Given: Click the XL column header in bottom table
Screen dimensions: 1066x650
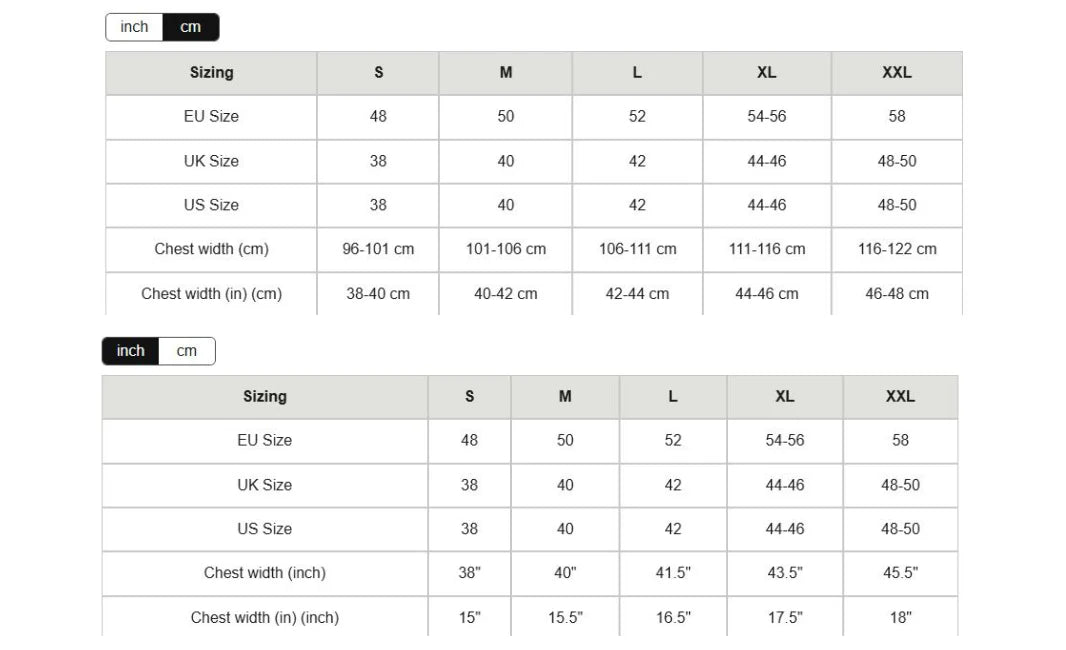Looking at the screenshot, I should (x=785, y=396).
